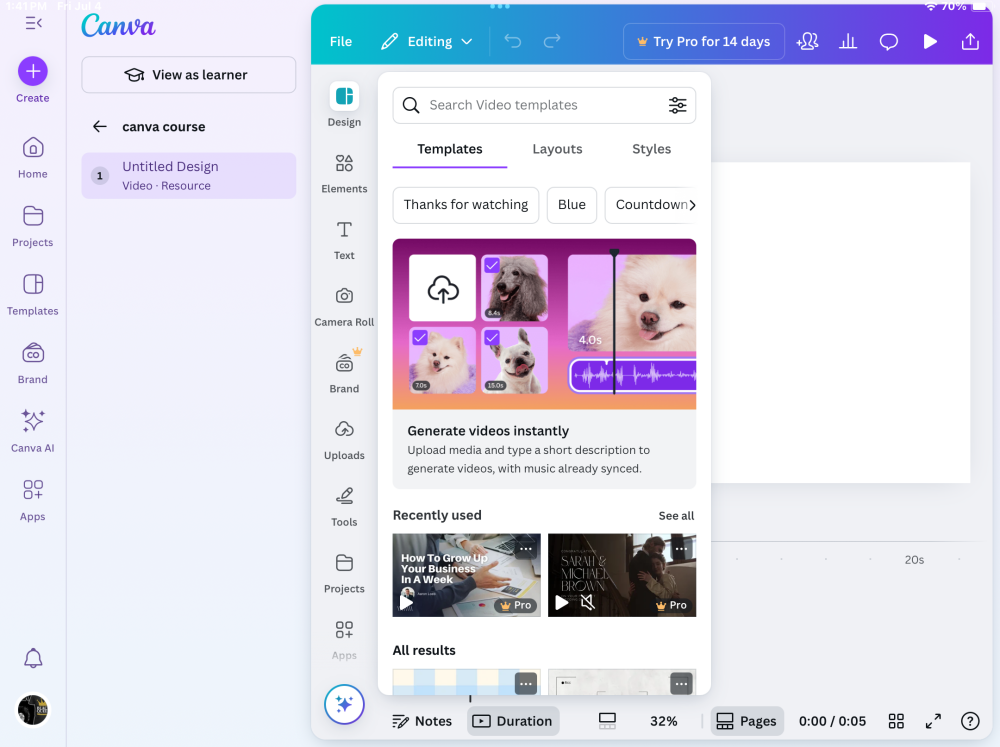Switch to the Layouts tab
This screenshot has height=747, width=1000.
click(557, 149)
